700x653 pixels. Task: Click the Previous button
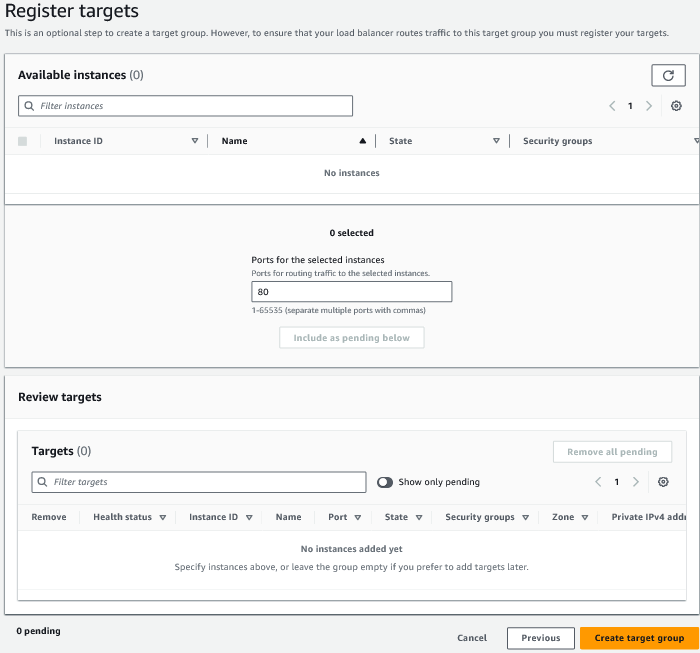click(x=540, y=638)
